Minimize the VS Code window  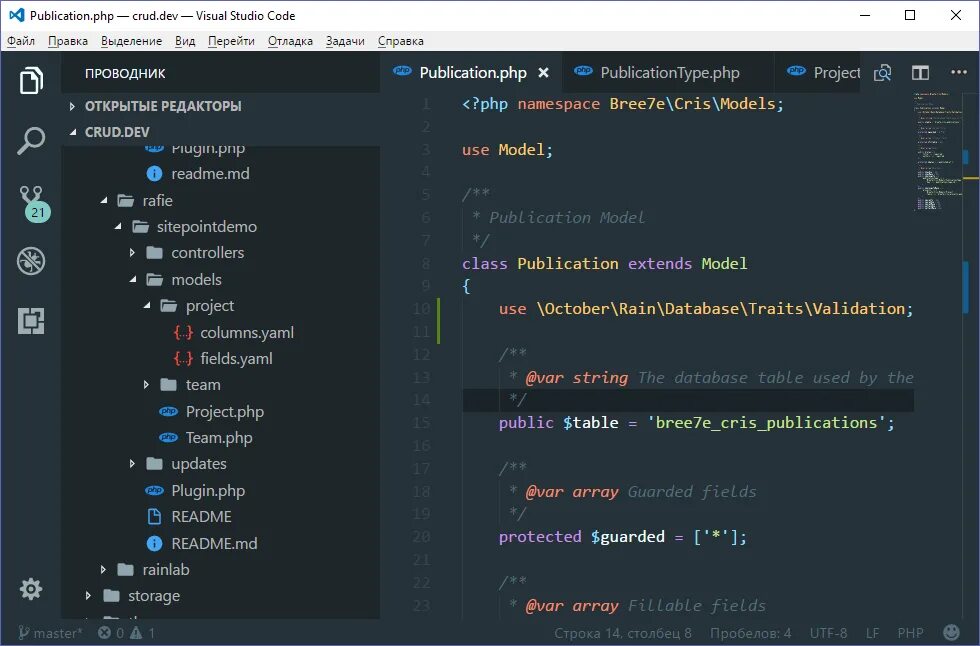pyautogui.click(x=865, y=15)
